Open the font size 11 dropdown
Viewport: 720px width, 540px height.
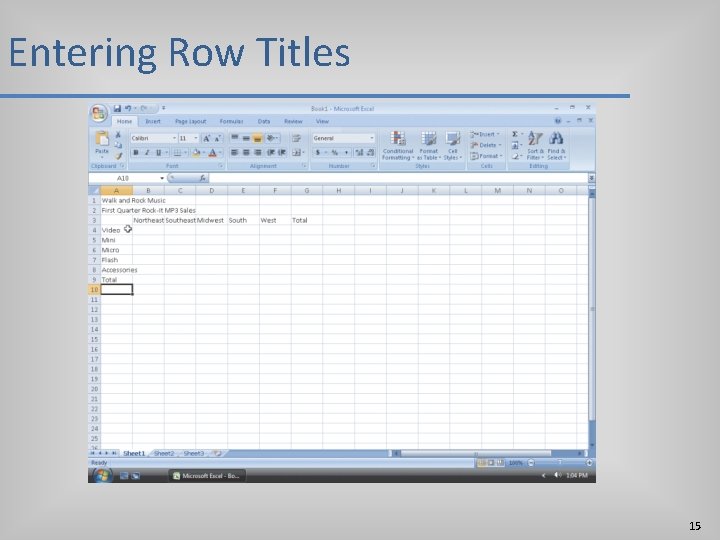pyautogui.click(x=196, y=138)
